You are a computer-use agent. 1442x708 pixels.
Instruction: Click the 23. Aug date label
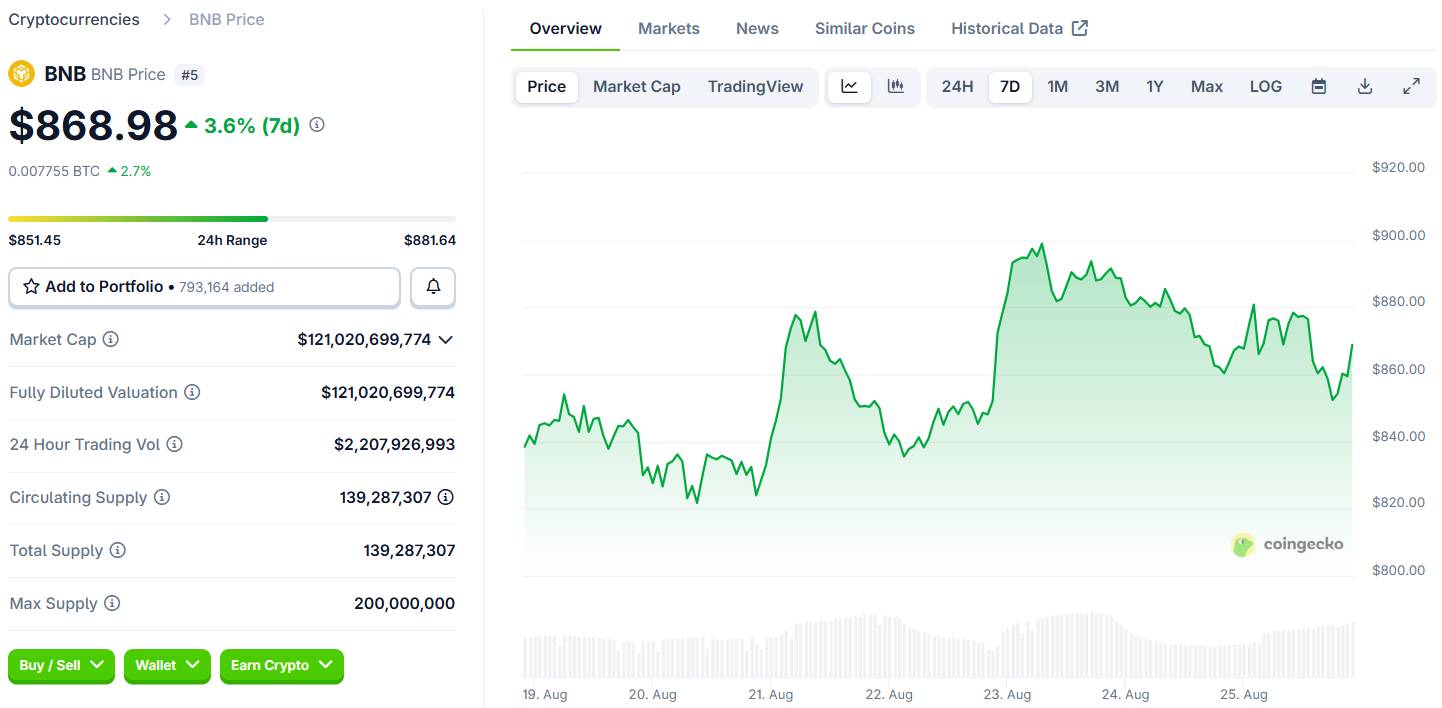[x=1006, y=694]
